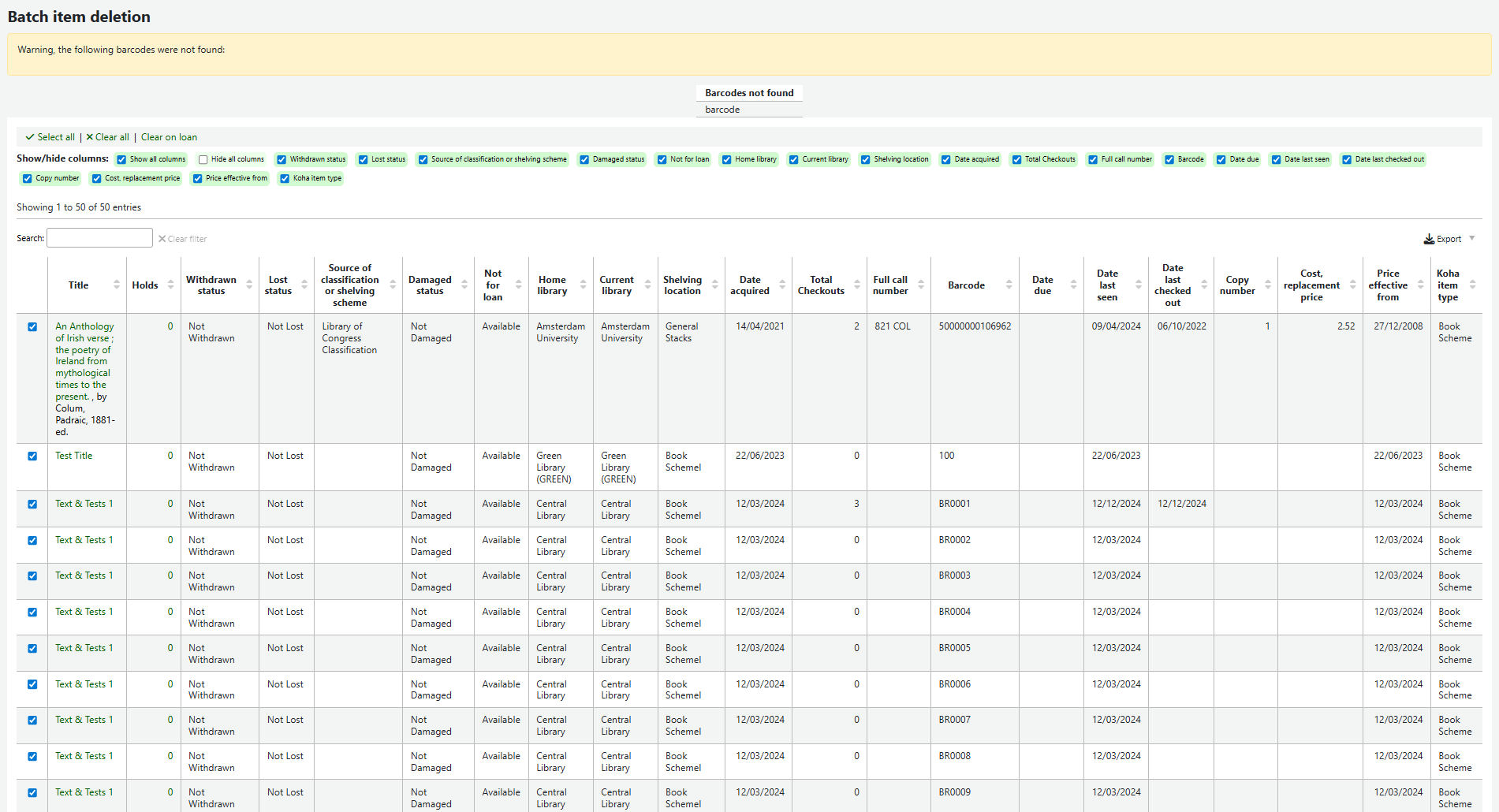Uncheck the Withdrawn status column checkbox
The width and height of the screenshot is (1499, 812).
point(282,160)
